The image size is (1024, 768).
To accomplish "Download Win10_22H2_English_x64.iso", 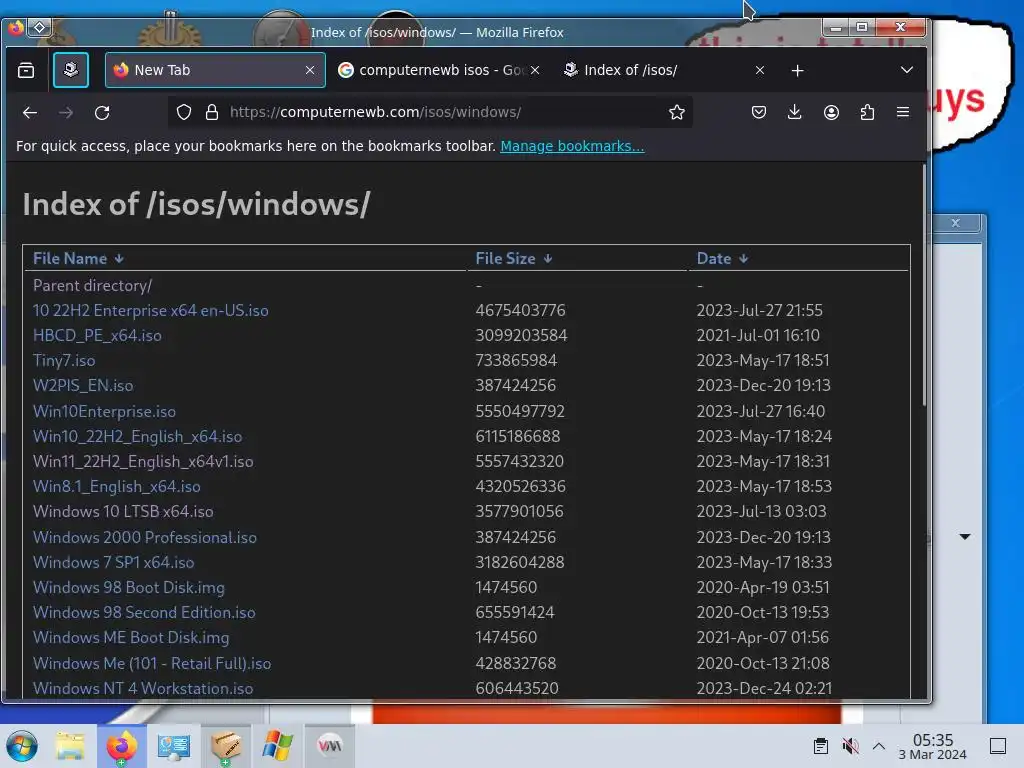I will point(137,436).
